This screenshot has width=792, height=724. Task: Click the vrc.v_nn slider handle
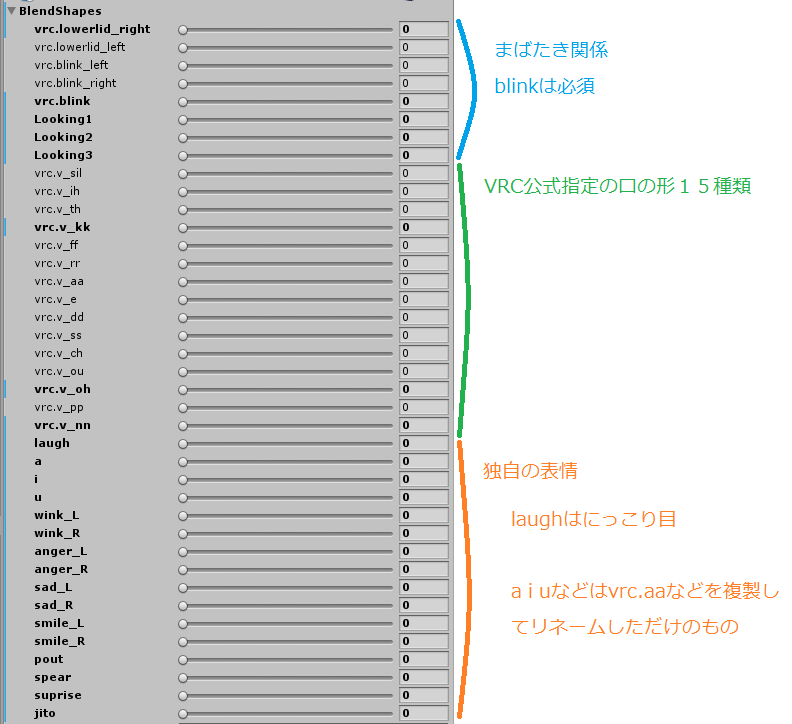183,426
